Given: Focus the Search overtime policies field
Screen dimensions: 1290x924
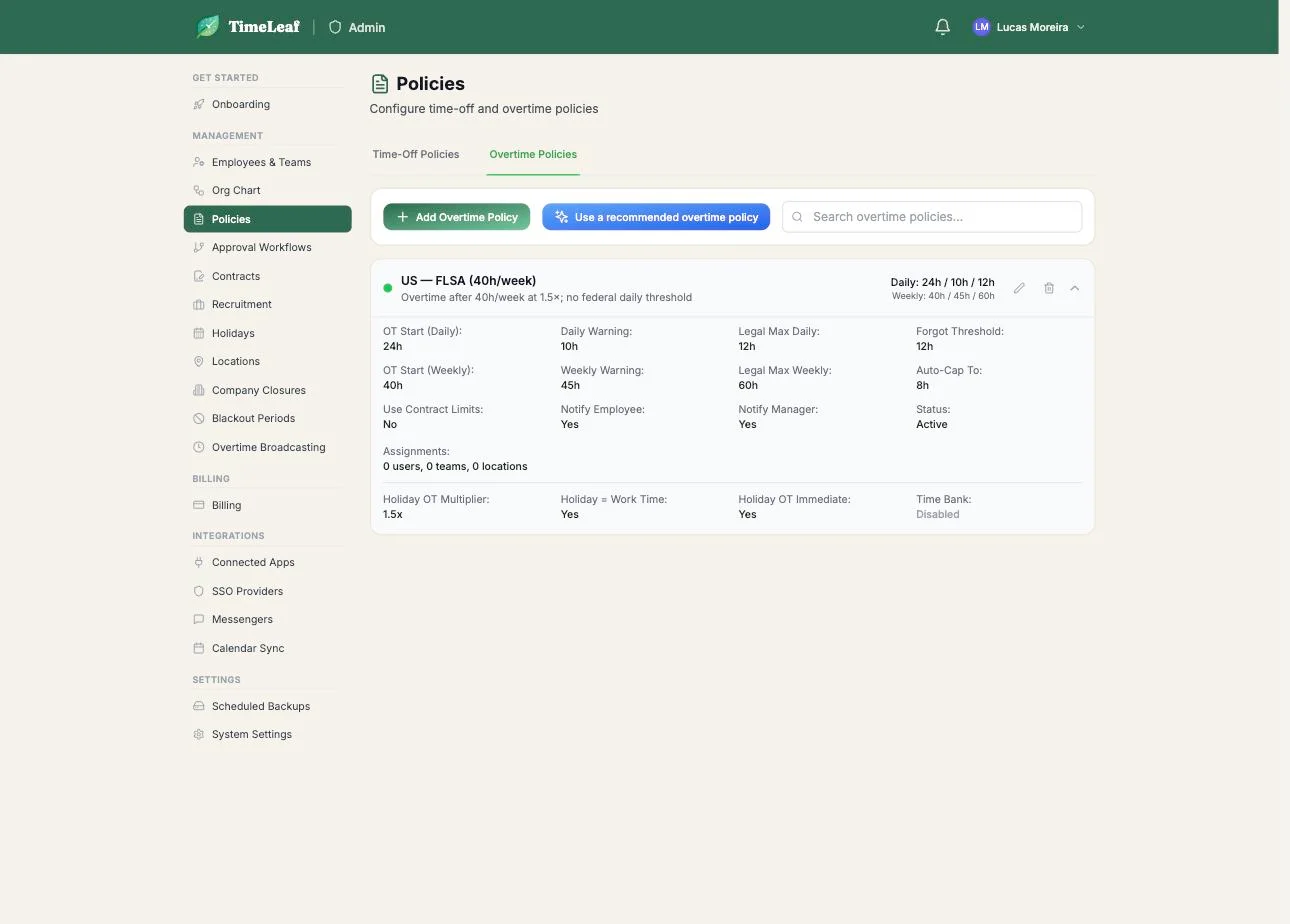Looking at the screenshot, I should (x=932, y=217).
